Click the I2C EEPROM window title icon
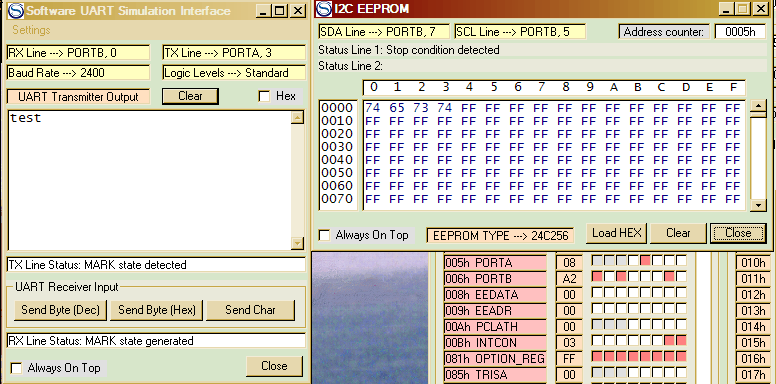776x384 pixels. pyautogui.click(x=324, y=9)
